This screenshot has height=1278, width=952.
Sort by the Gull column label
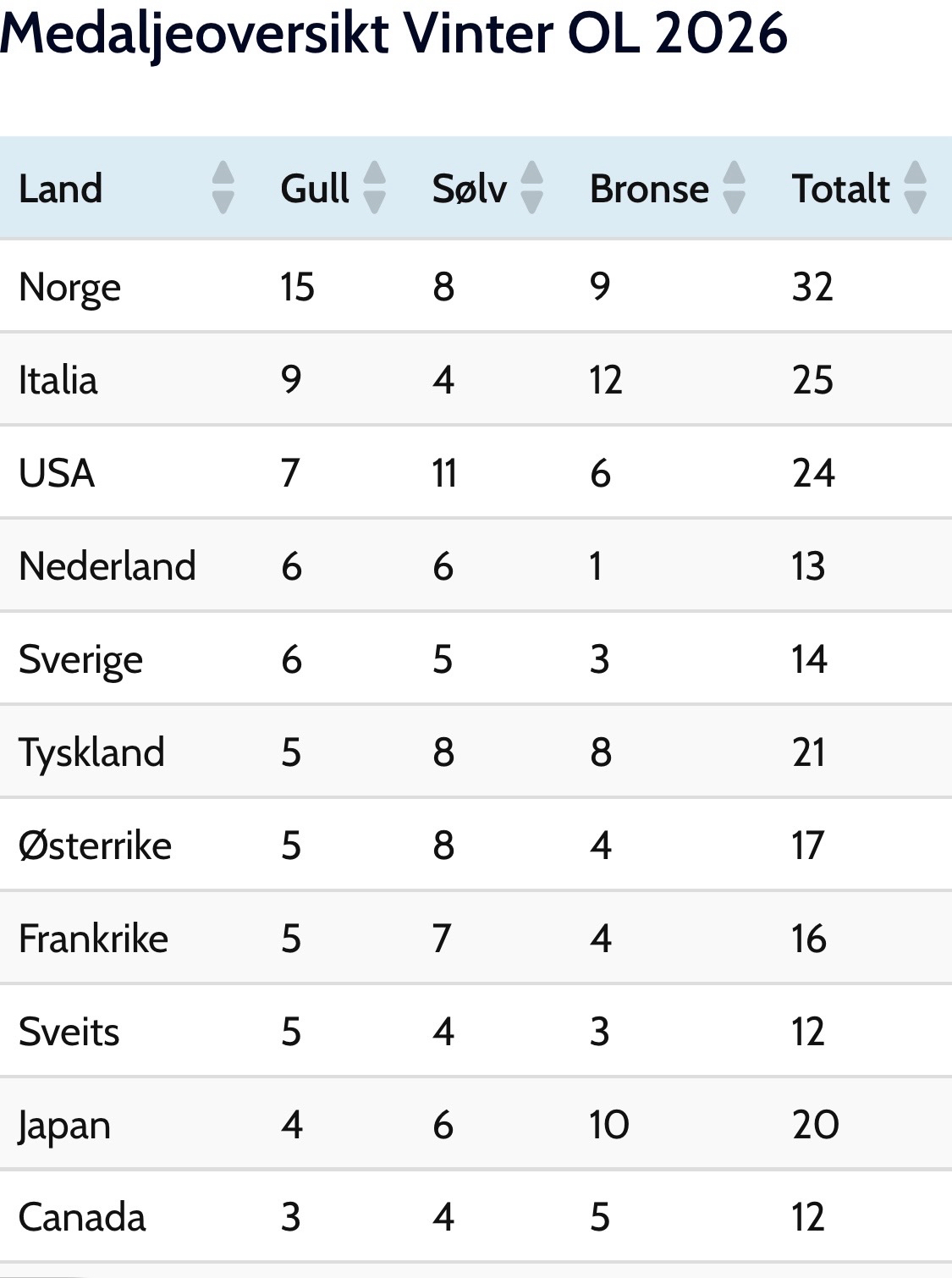[x=315, y=189]
